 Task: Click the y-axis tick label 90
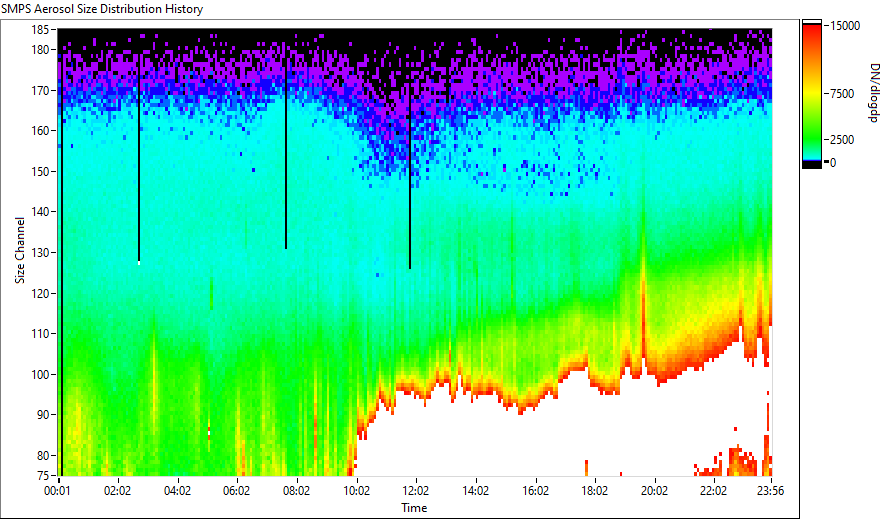pyautogui.click(x=44, y=415)
